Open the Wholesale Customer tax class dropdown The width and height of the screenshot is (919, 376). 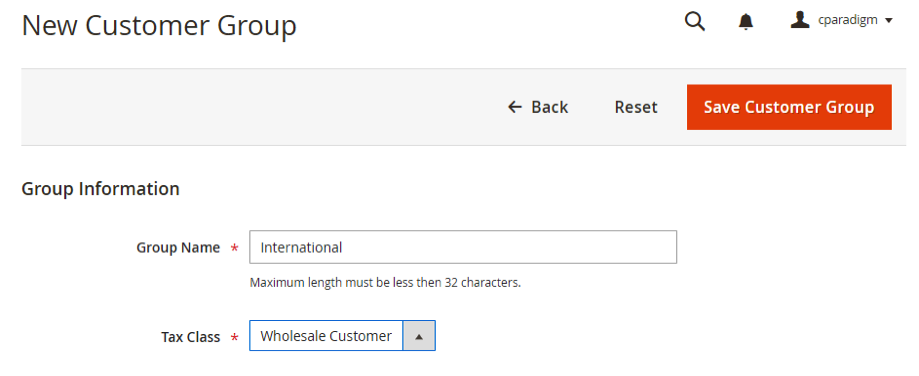tap(342, 336)
